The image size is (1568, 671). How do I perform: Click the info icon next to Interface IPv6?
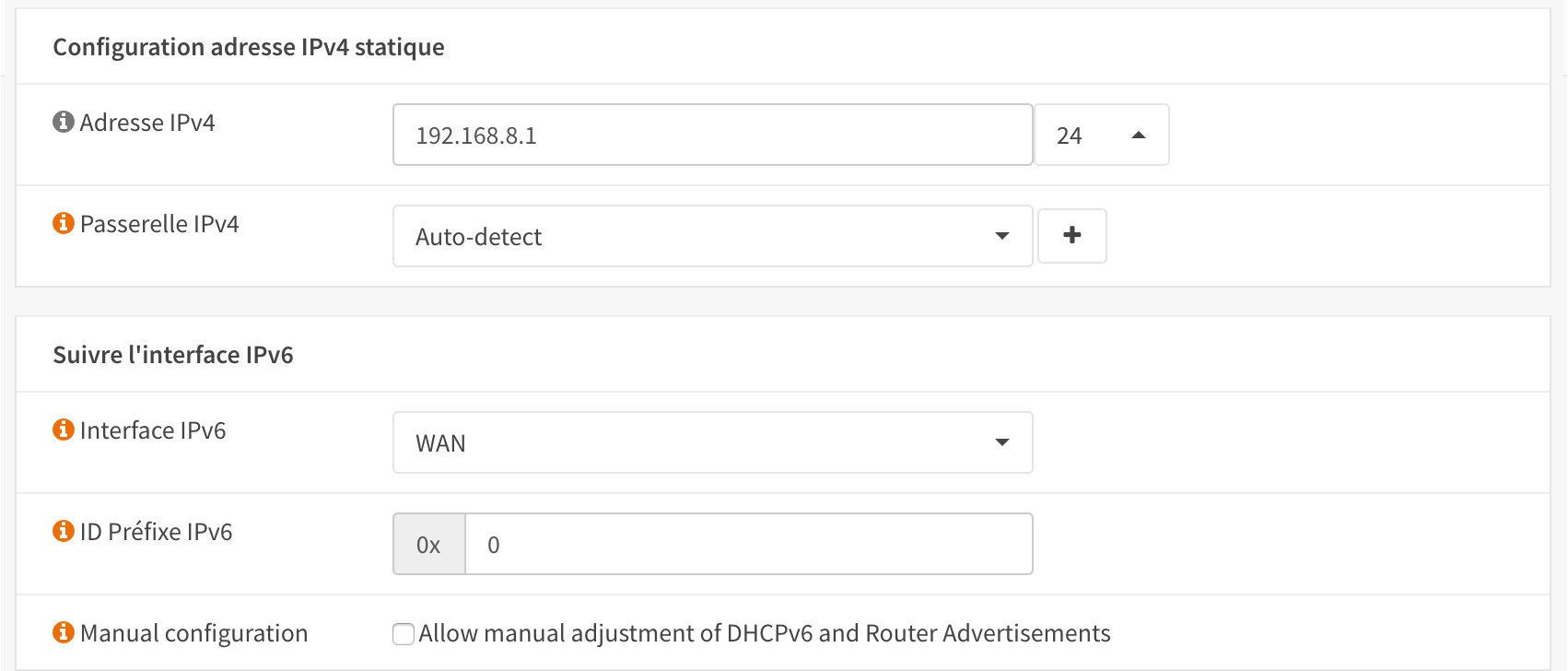pyautogui.click(x=64, y=430)
